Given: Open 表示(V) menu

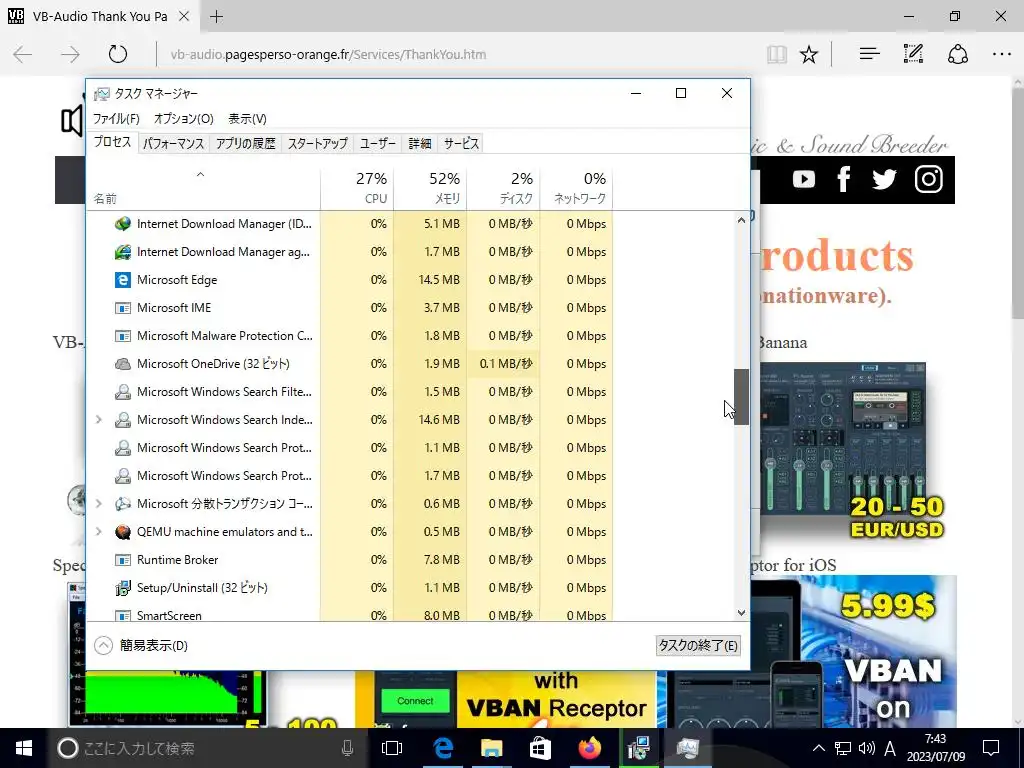Looking at the screenshot, I should [x=247, y=119].
